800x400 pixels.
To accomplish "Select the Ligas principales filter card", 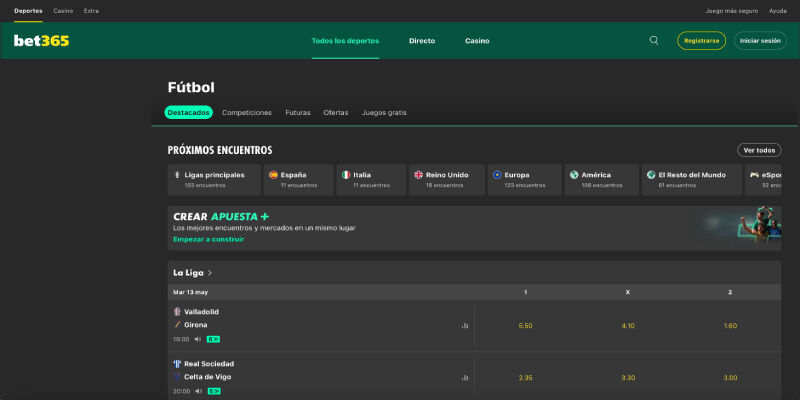I will pos(214,180).
